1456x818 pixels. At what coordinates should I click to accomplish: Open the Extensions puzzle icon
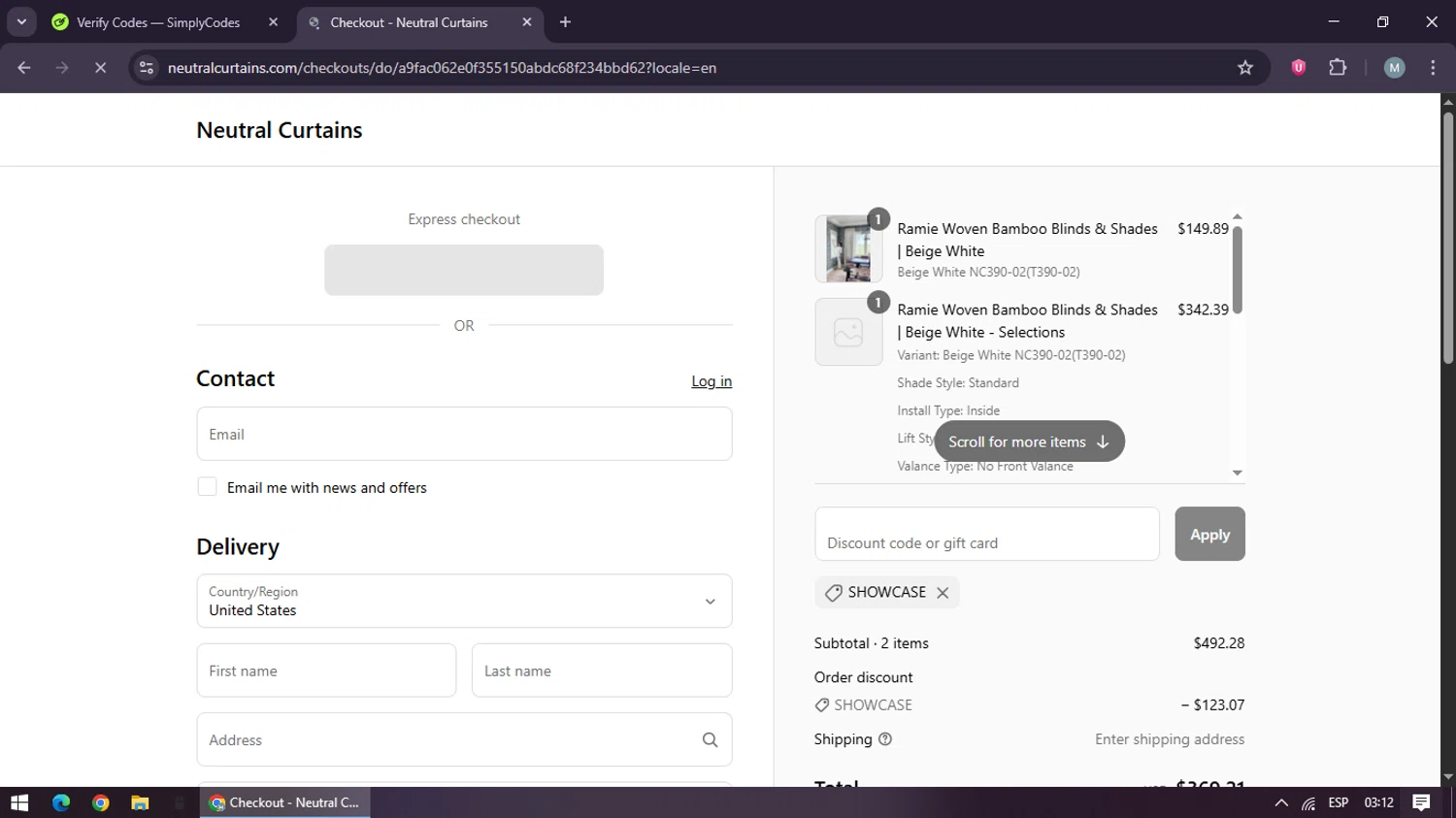[1338, 67]
